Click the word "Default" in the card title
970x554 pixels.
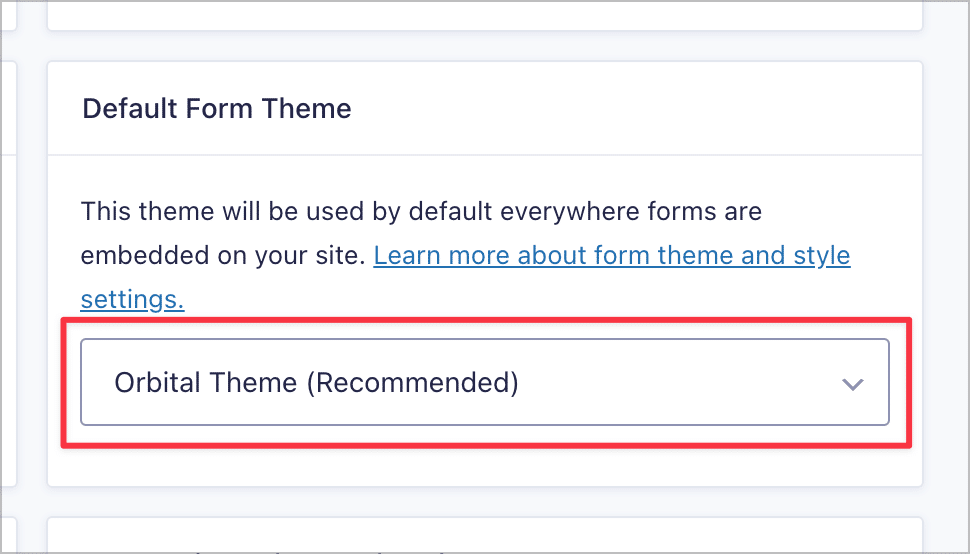point(125,108)
